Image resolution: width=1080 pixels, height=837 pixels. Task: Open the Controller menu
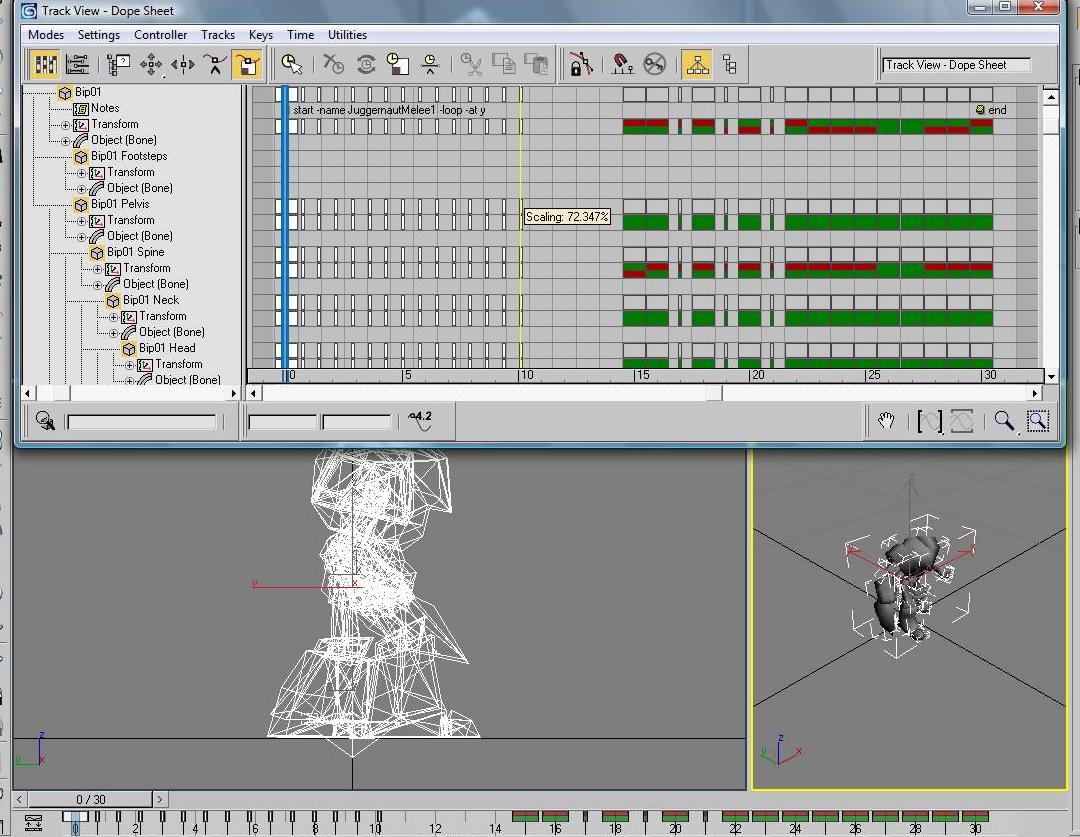(x=160, y=34)
